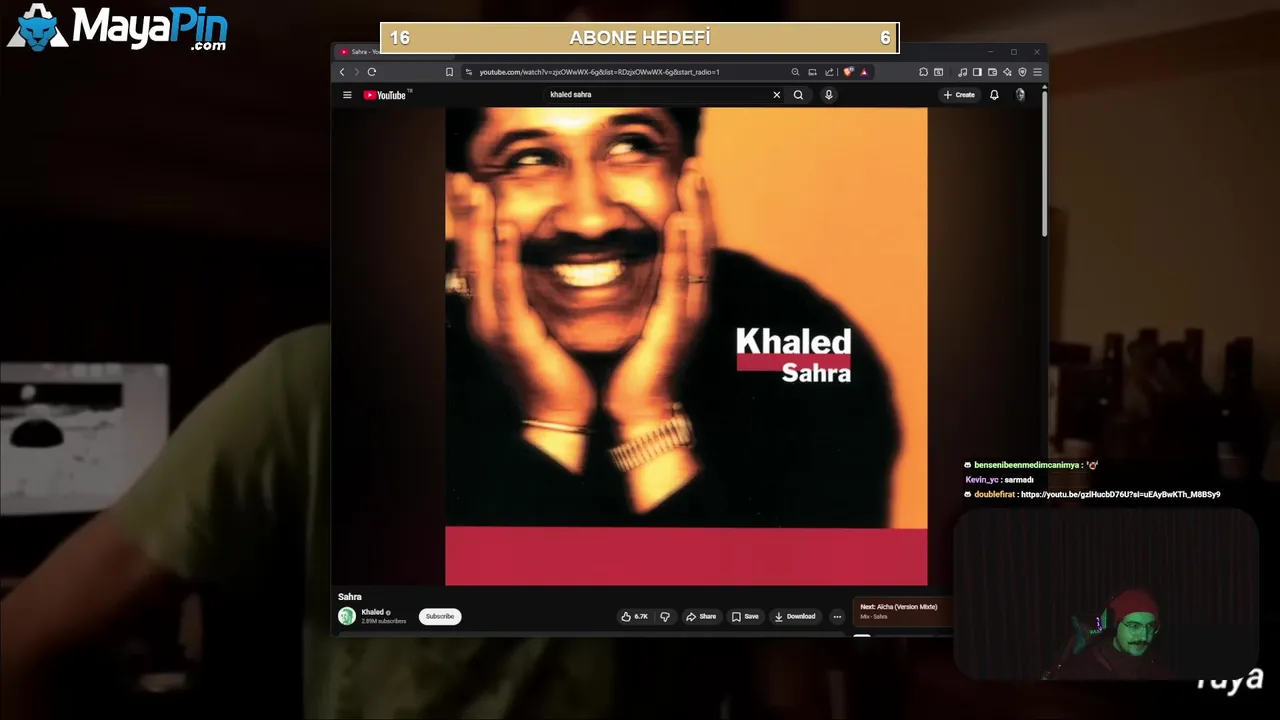Open the Khaled channel name link
Image resolution: width=1280 pixels, height=720 pixels.
tap(372, 612)
